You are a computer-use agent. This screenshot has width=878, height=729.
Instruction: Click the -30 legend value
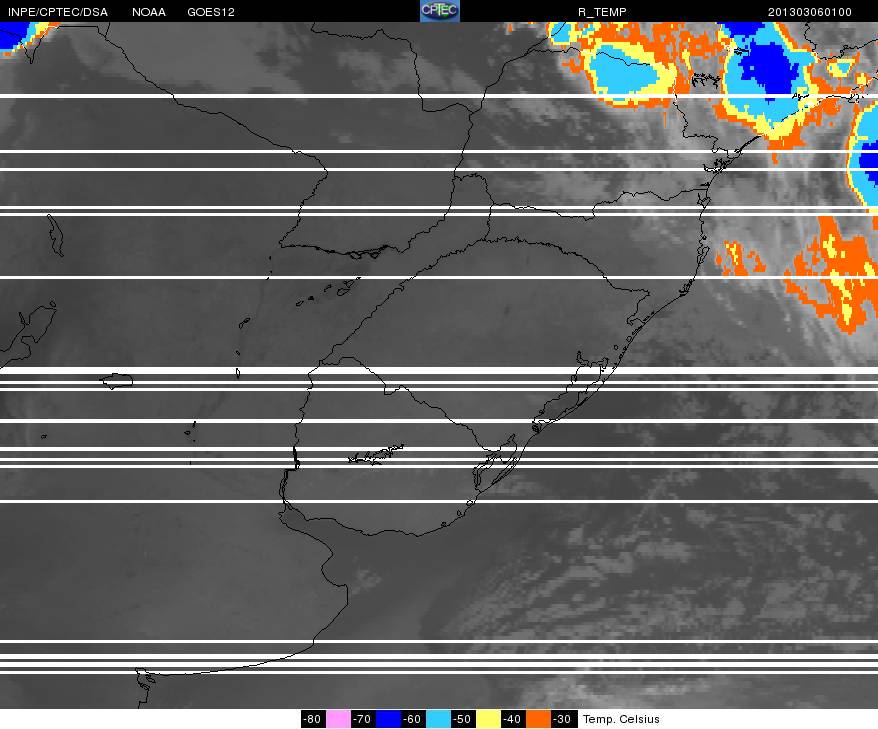pos(563,719)
